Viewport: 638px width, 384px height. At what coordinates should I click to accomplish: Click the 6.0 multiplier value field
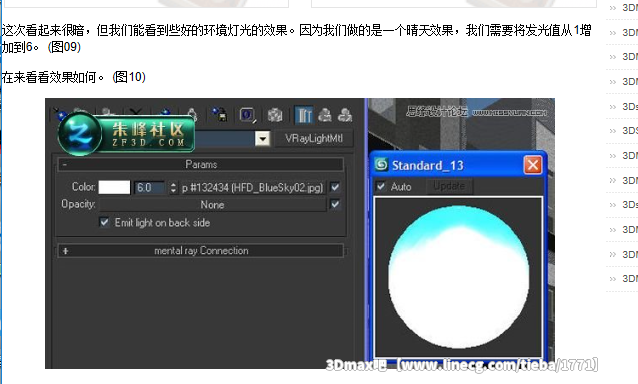click(149, 188)
